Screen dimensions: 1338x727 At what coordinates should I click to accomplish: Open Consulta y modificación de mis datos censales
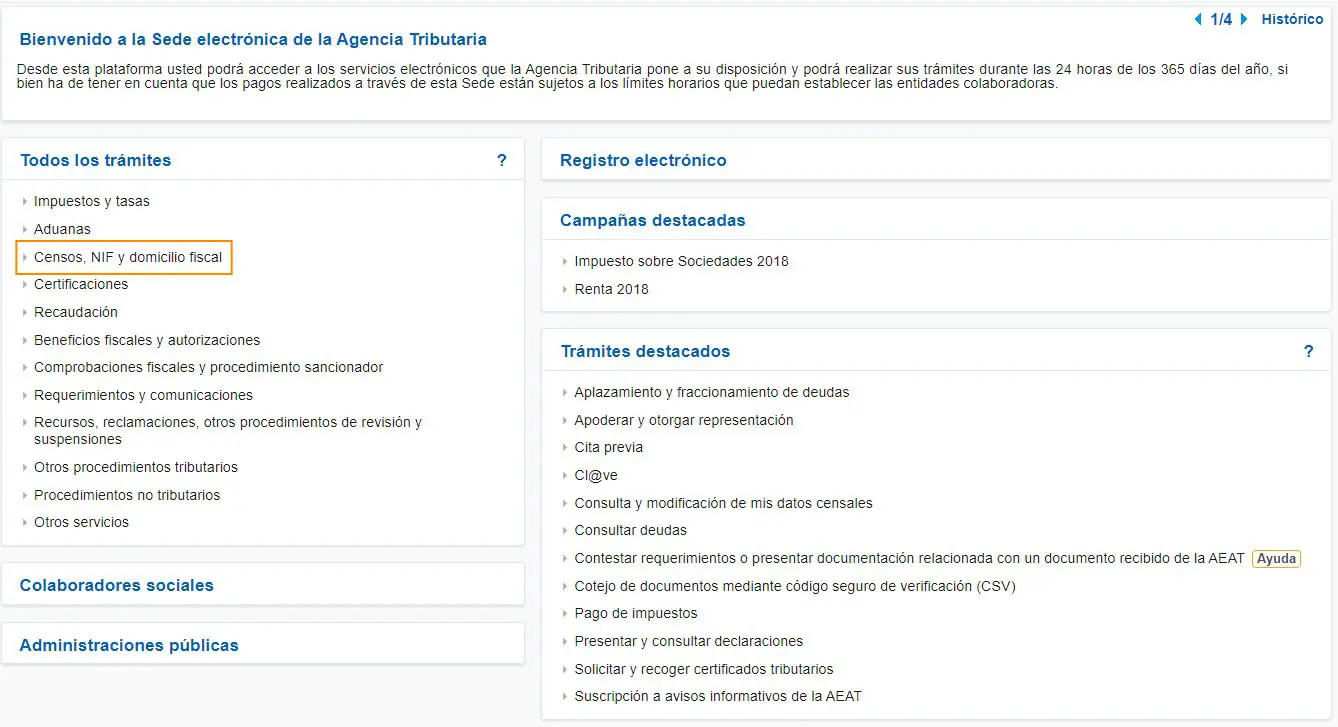723,503
